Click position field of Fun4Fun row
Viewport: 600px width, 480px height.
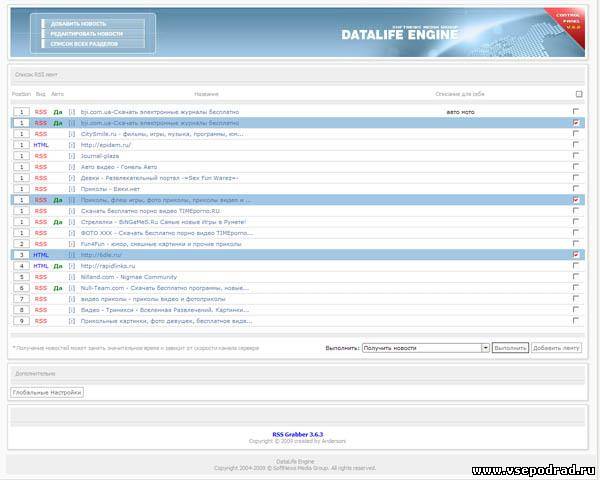pos(21,244)
